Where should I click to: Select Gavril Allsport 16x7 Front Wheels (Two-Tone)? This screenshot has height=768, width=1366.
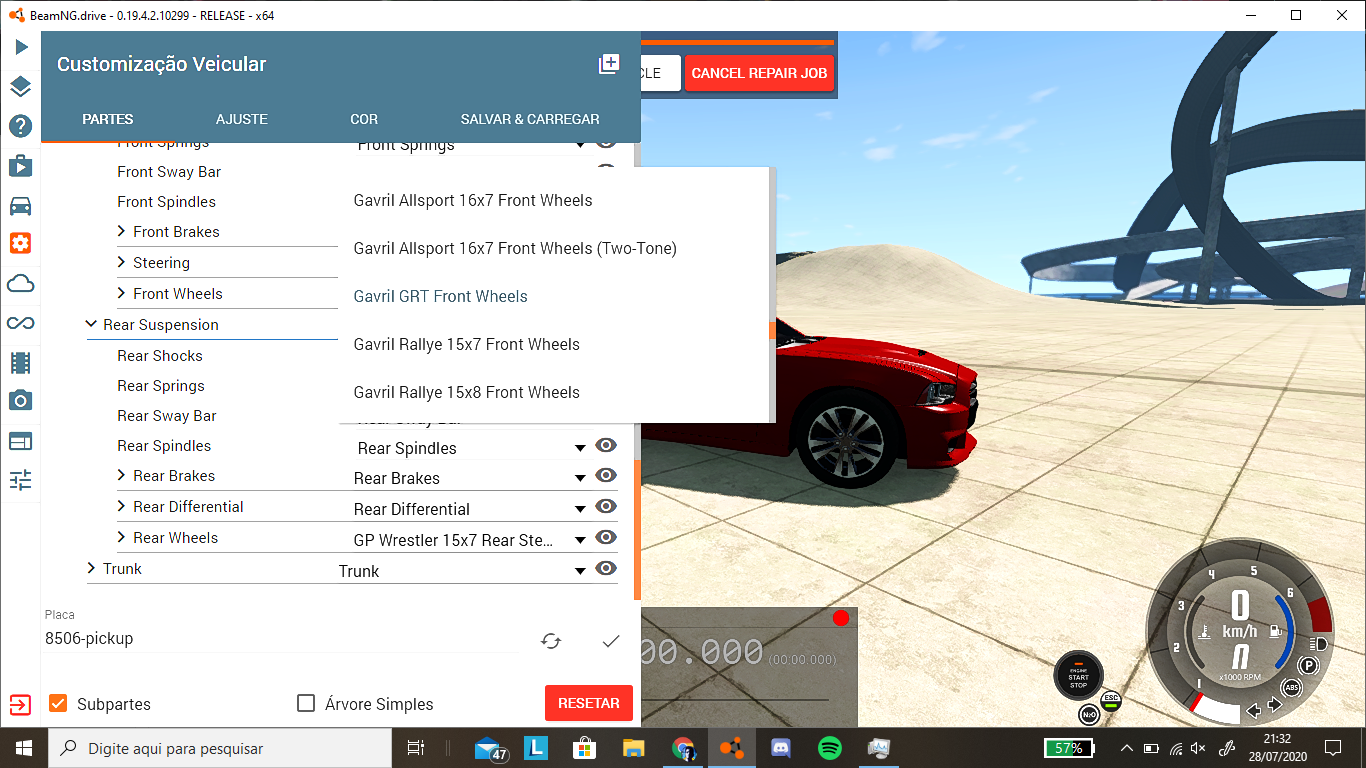[x=555, y=248]
